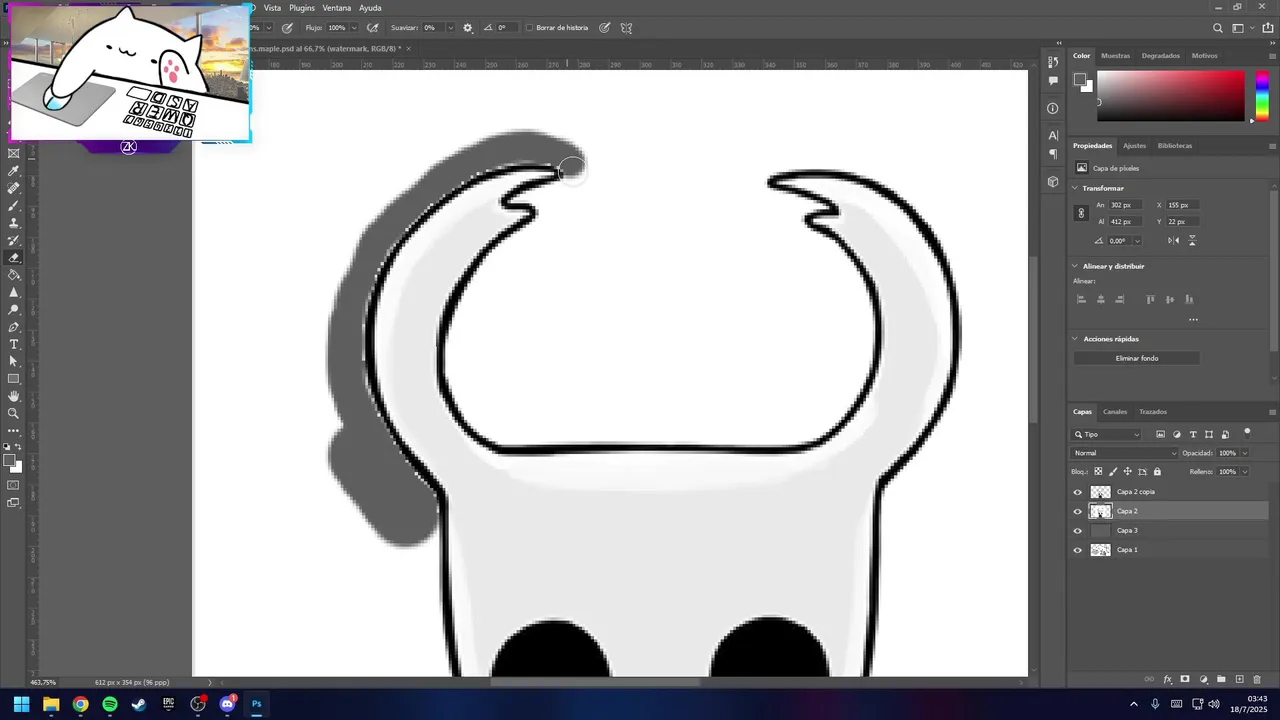Switch to the Trazados tab

(x=1153, y=412)
